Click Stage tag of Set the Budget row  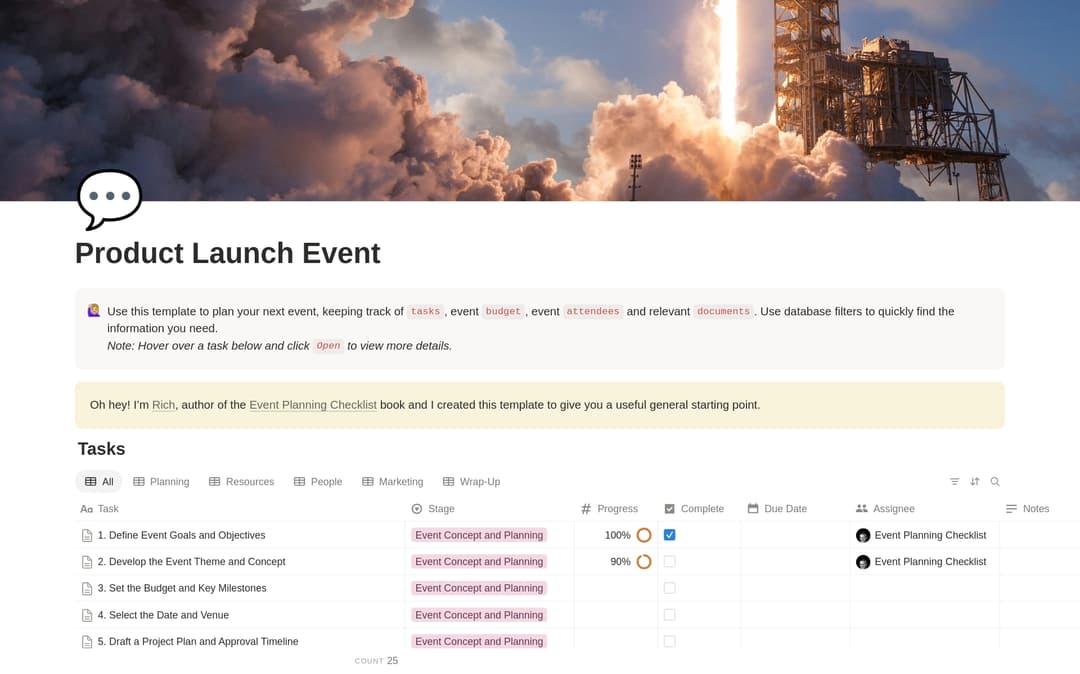479,588
